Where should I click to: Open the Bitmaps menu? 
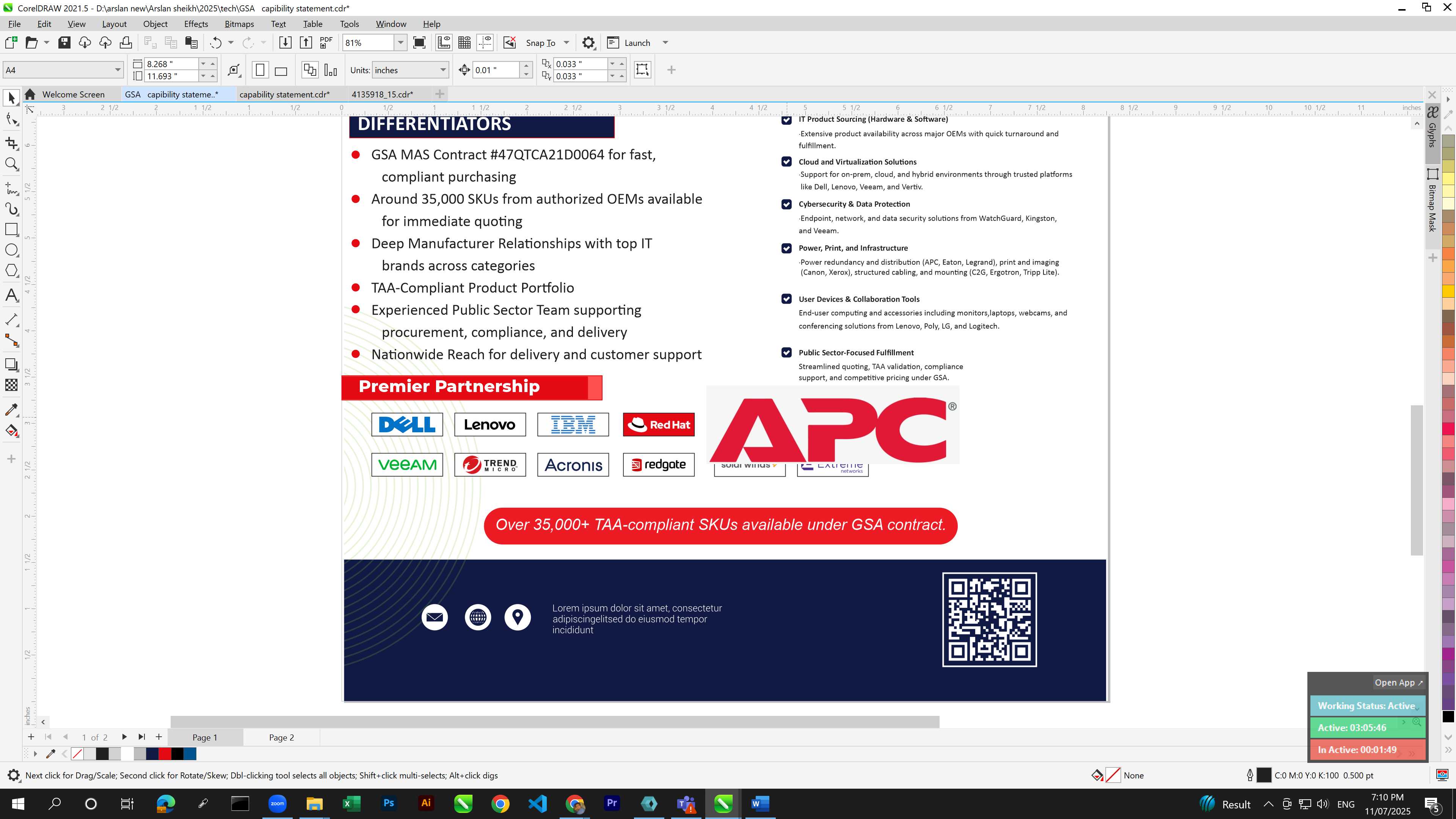(x=239, y=24)
